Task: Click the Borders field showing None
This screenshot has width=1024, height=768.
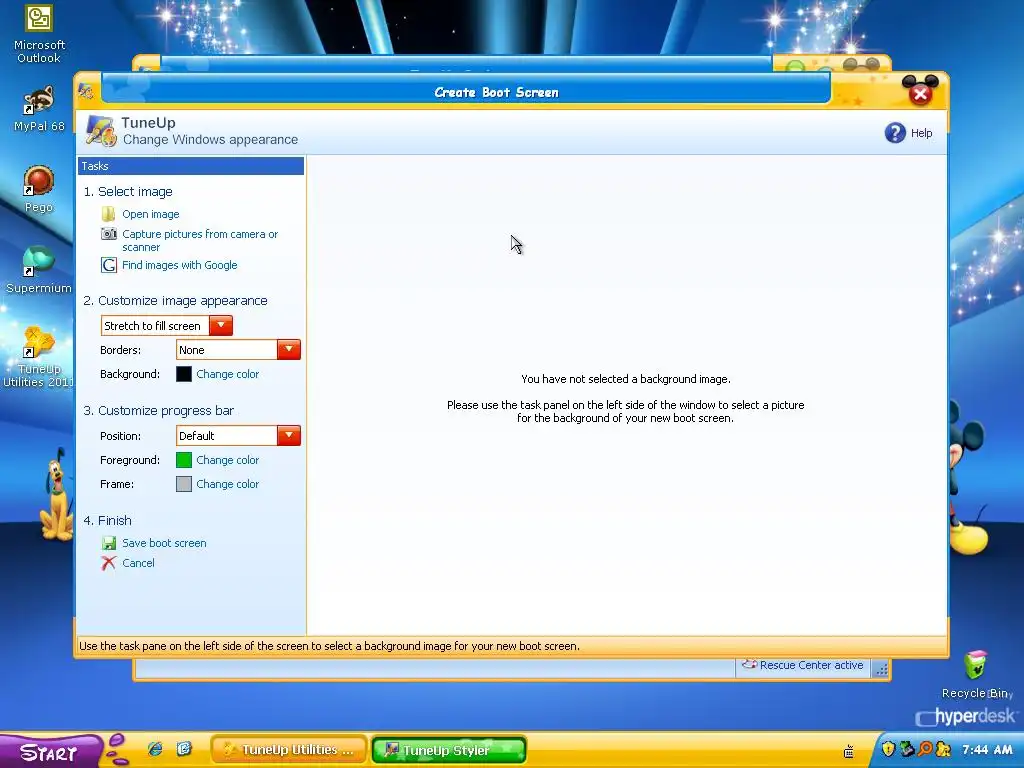Action: [x=227, y=349]
